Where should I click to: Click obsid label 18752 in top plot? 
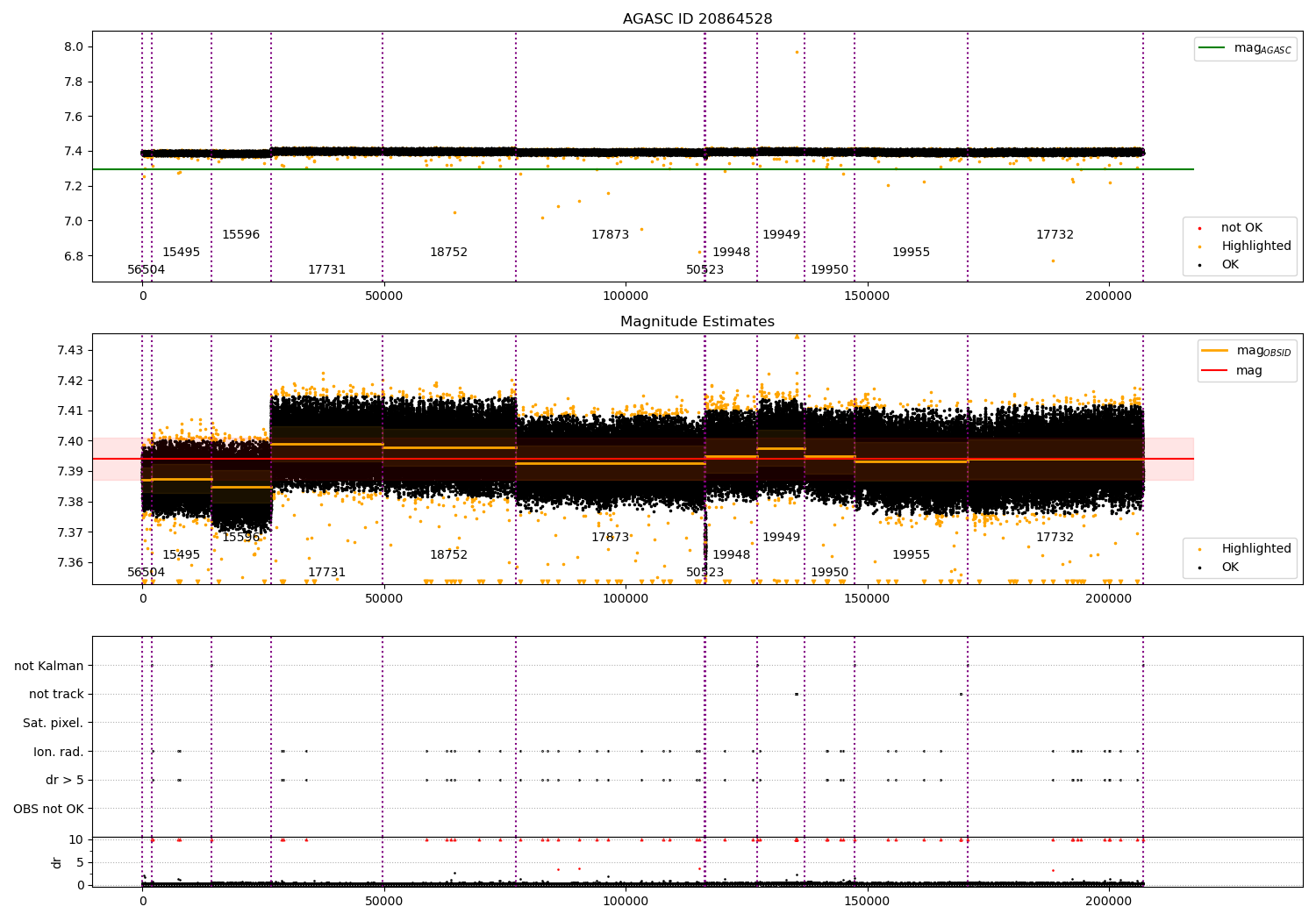(x=449, y=253)
